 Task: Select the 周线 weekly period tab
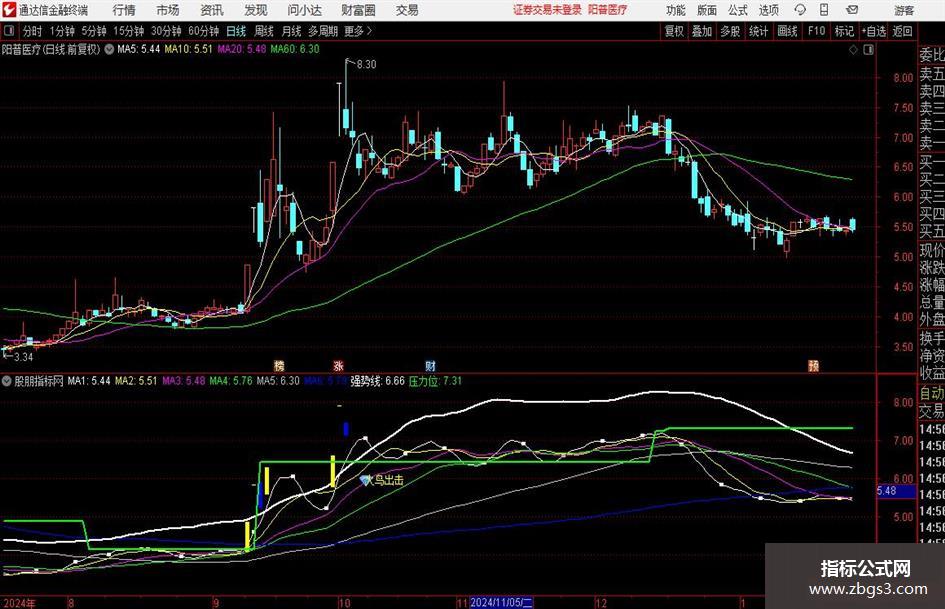(x=264, y=31)
